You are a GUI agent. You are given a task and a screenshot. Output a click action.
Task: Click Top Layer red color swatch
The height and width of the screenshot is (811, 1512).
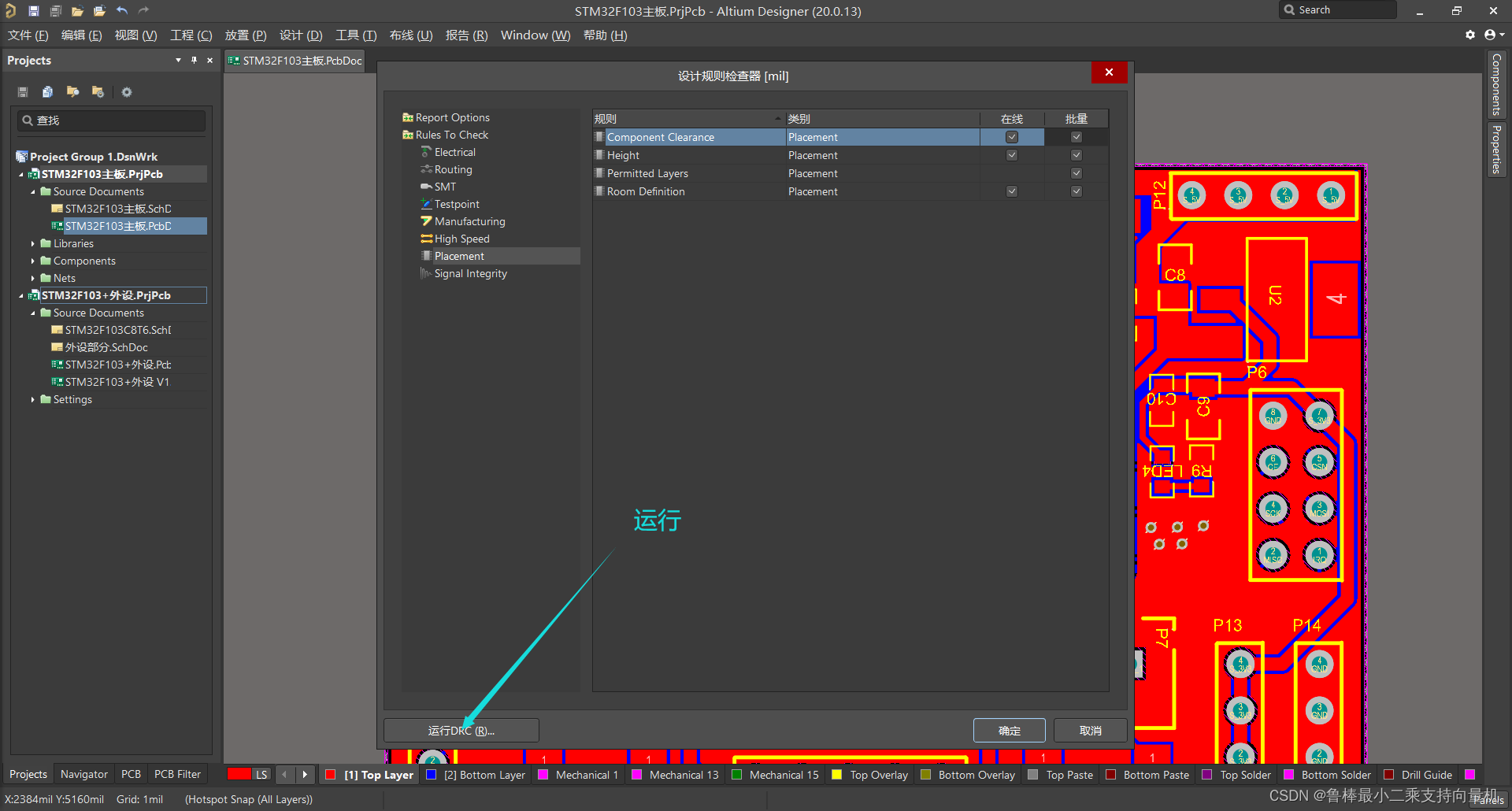pyautogui.click(x=331, y=775)
